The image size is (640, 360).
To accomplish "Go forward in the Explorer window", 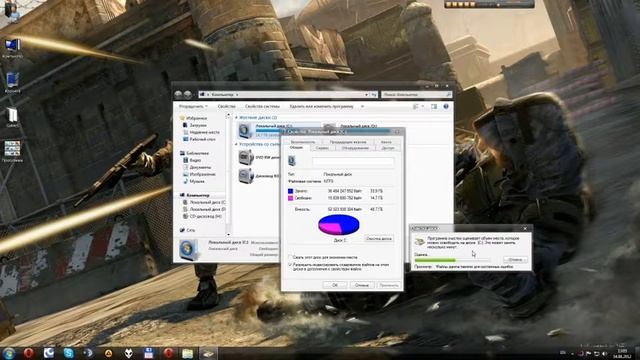I will coord(187,94).
